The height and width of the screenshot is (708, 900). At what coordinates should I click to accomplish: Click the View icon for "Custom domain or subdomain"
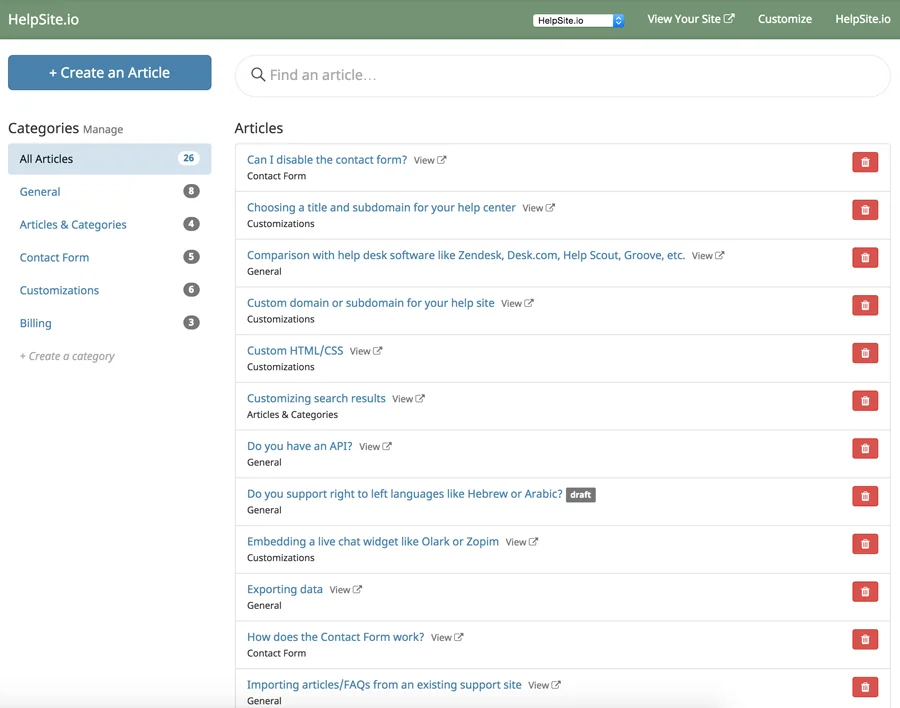(516, 303)
